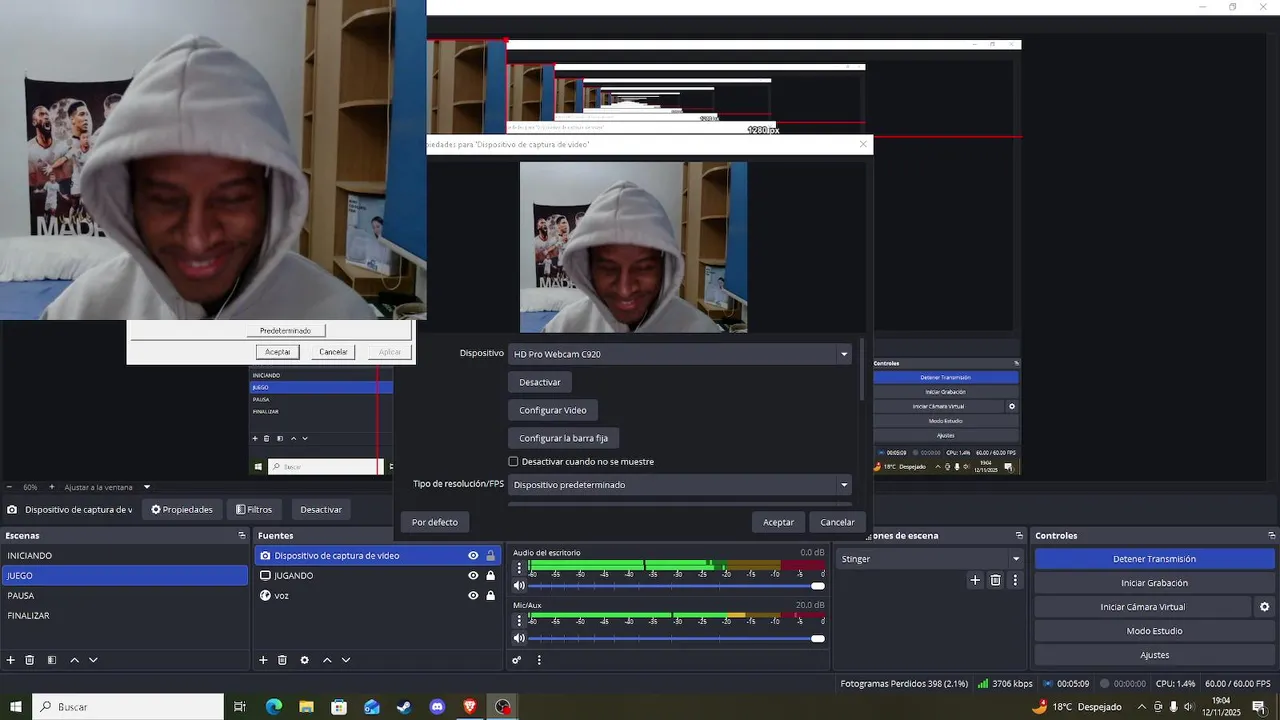Click properties dialog vertical scrollbar

(x=861, y=370)
